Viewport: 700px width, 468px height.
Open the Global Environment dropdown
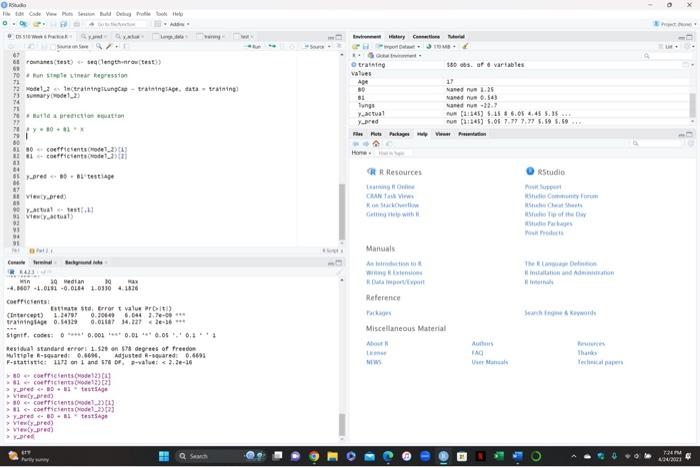(x=395, y=56)
